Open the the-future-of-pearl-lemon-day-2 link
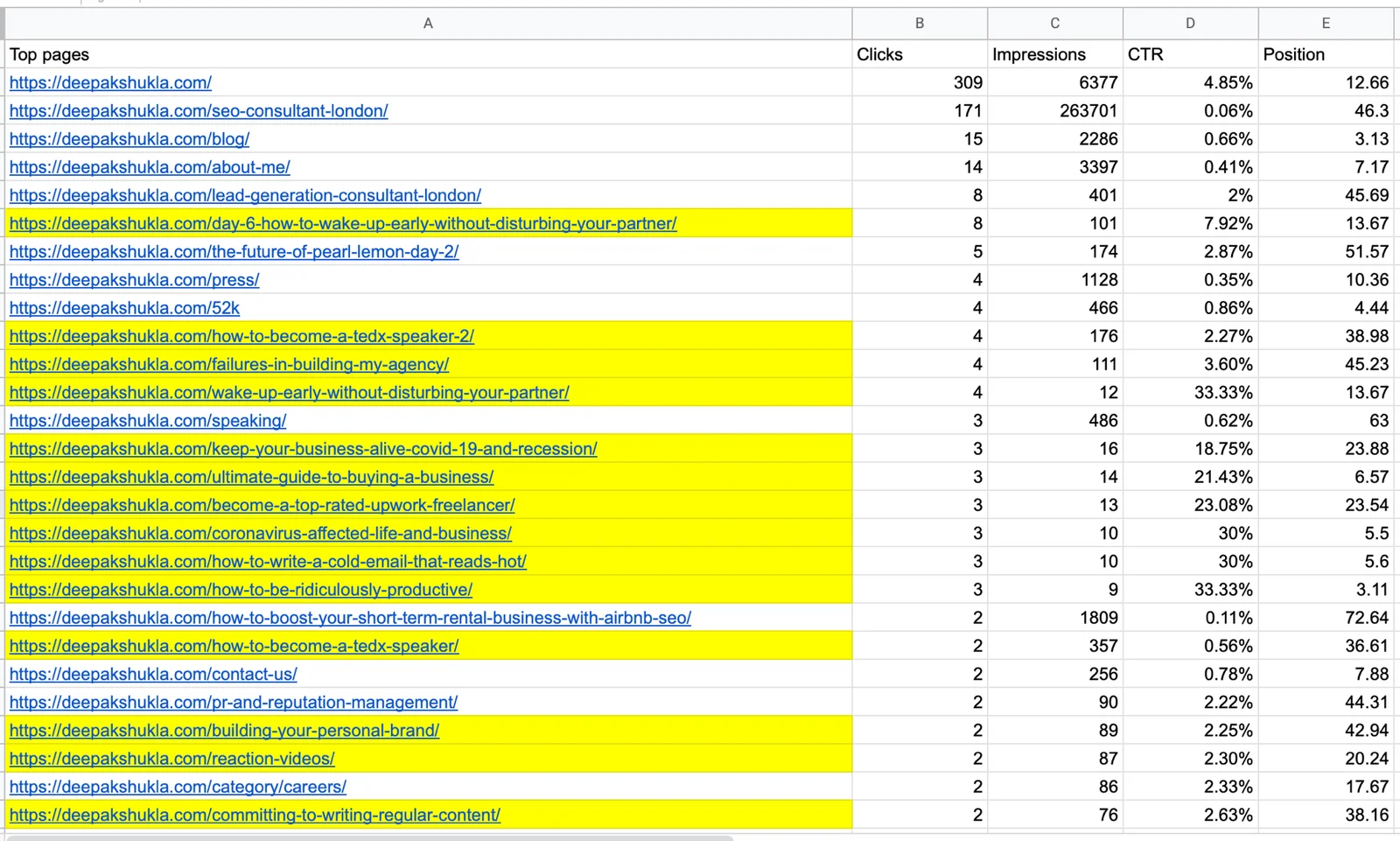 pyautogui.click(x=234, y=251)
